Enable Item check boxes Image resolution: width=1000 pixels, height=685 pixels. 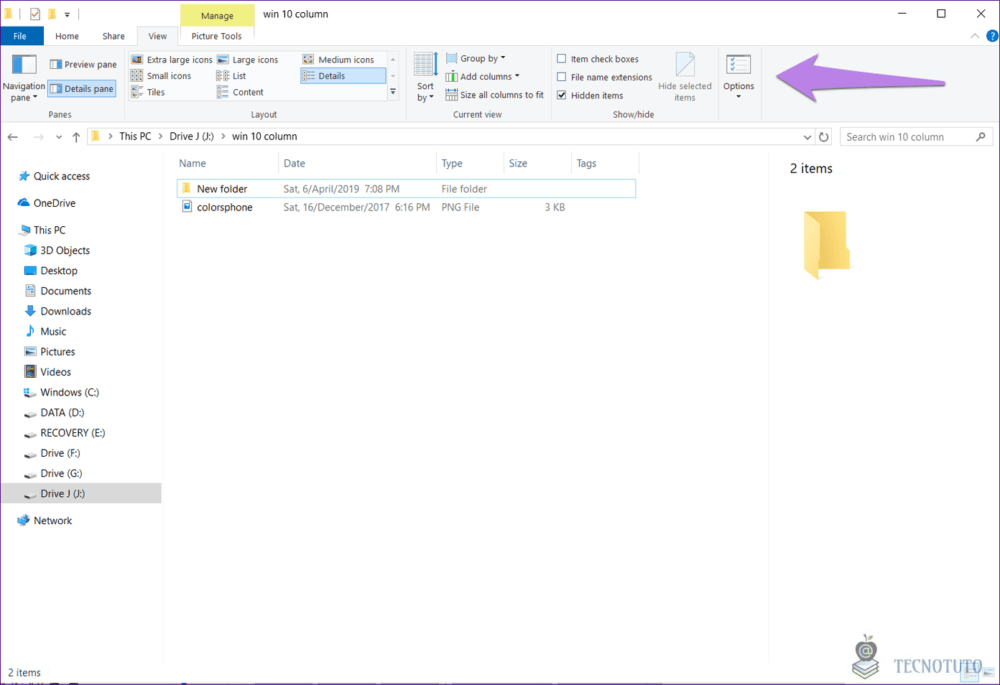598,59
